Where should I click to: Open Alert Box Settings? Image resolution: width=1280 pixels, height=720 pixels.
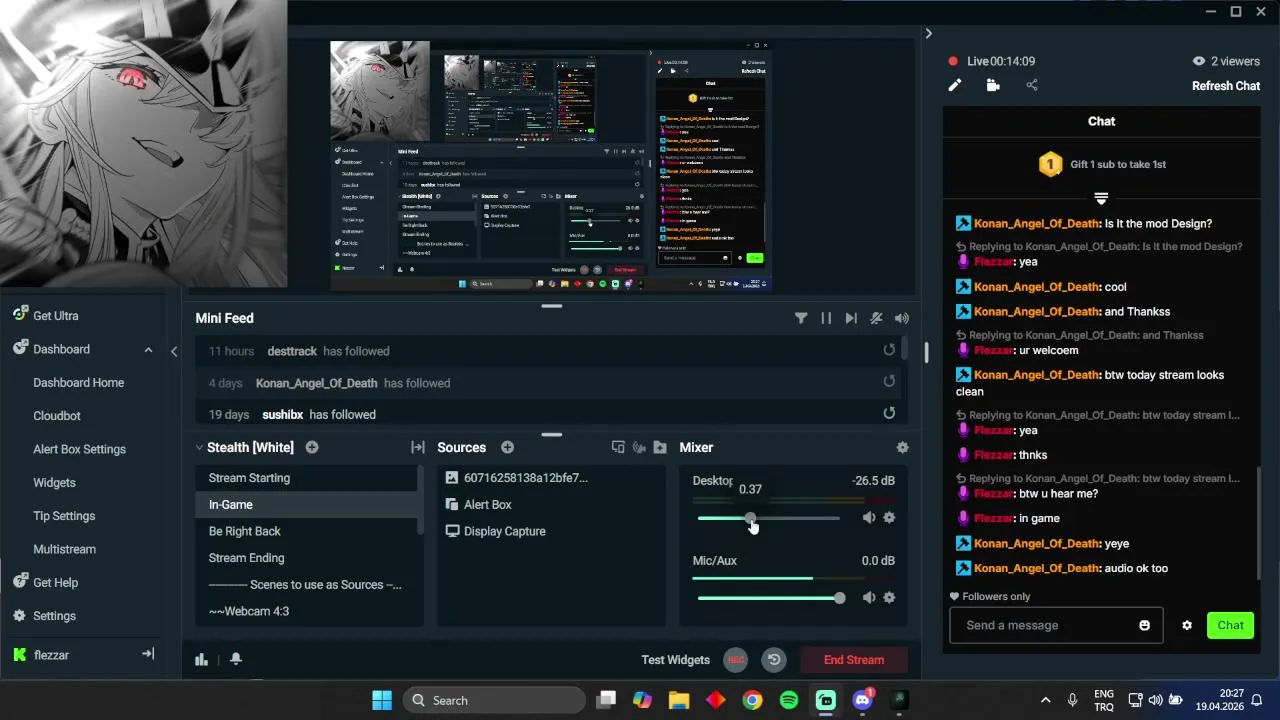tap(79, 449)
